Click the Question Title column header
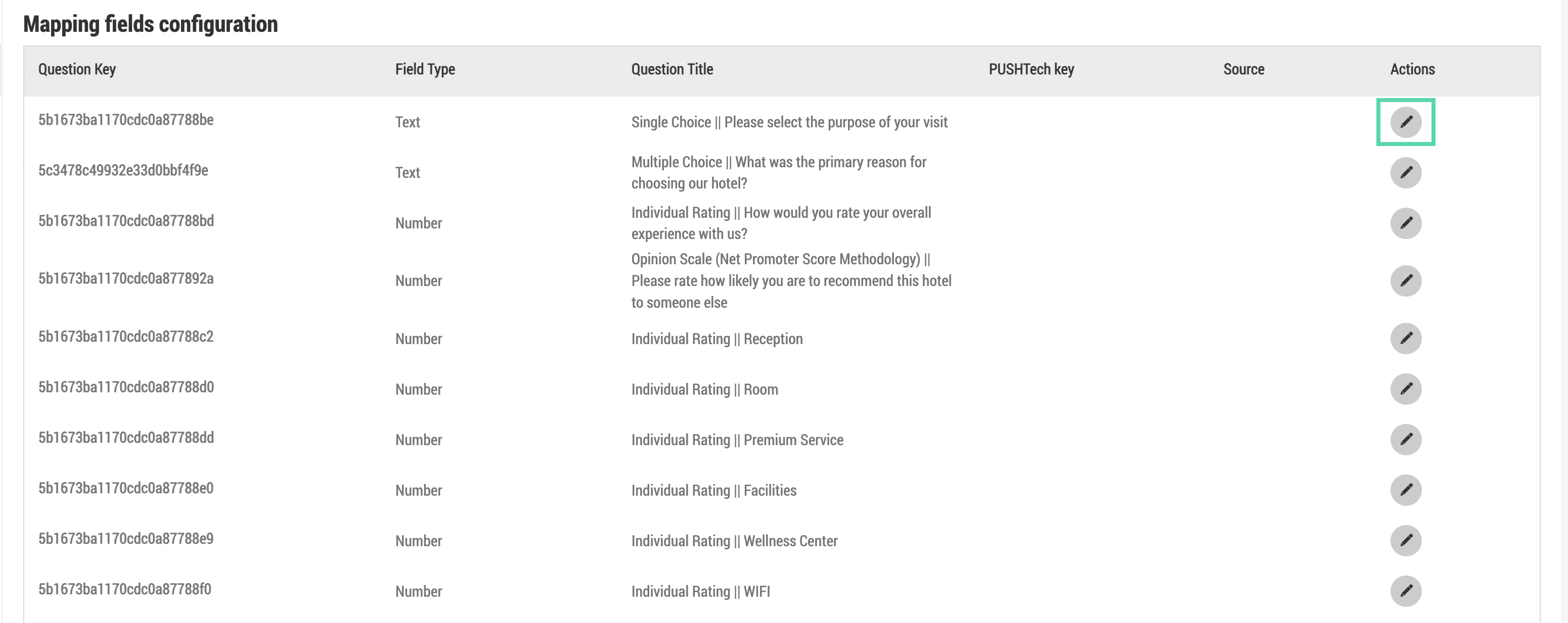1568x623 pixels. coord(672,69)
